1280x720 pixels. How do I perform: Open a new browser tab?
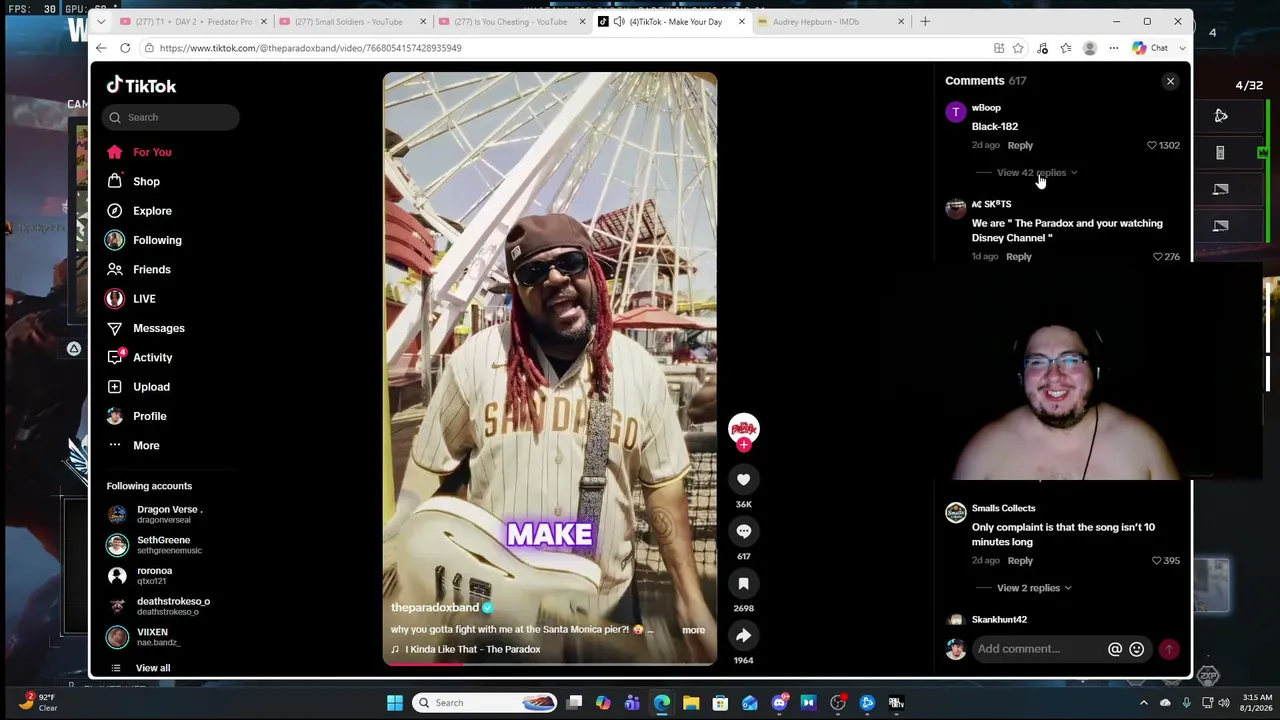click(925, 21)
